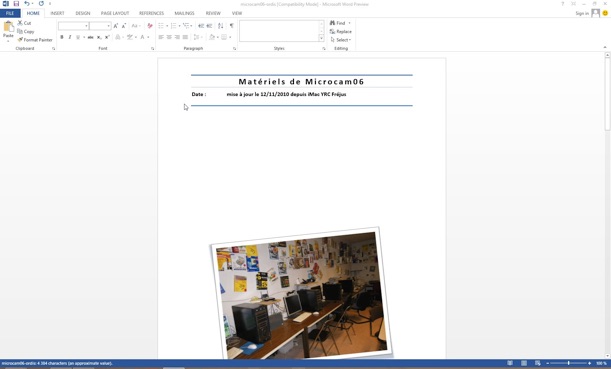Open the numbering list dropdown
611x369 pixels.
click(x=179, y=26)
